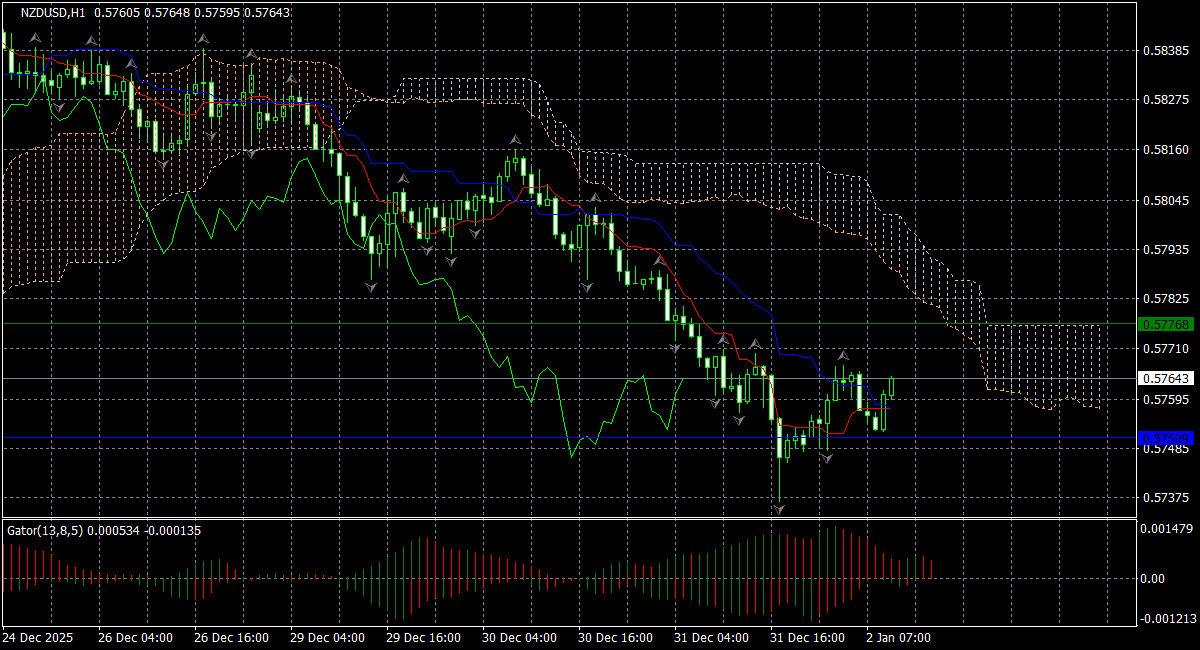Click the 2 Jan 07:00 time label
1200x650 pixels.
pos(899,638)
